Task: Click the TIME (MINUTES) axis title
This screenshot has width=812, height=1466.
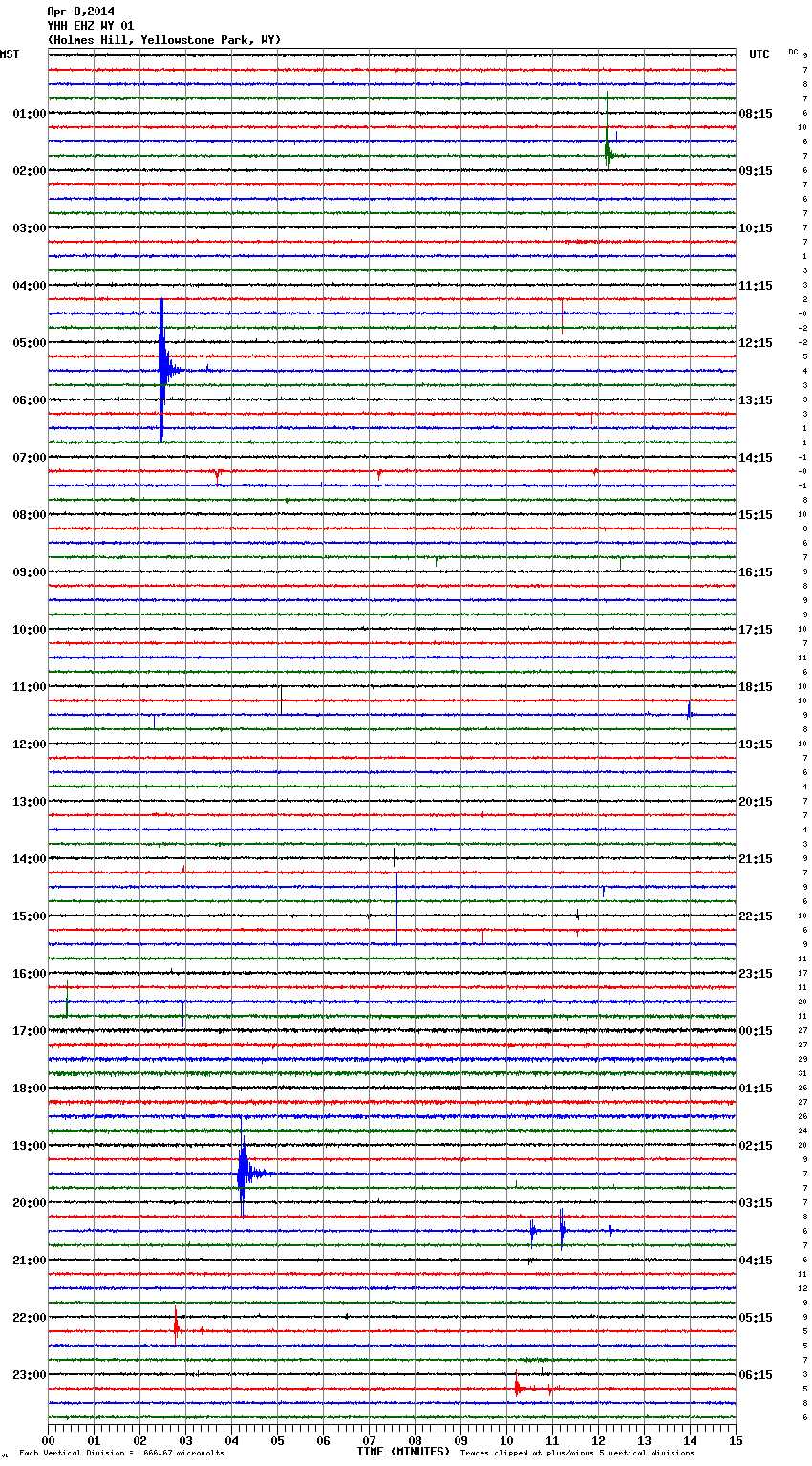Action: point(403,1452)
